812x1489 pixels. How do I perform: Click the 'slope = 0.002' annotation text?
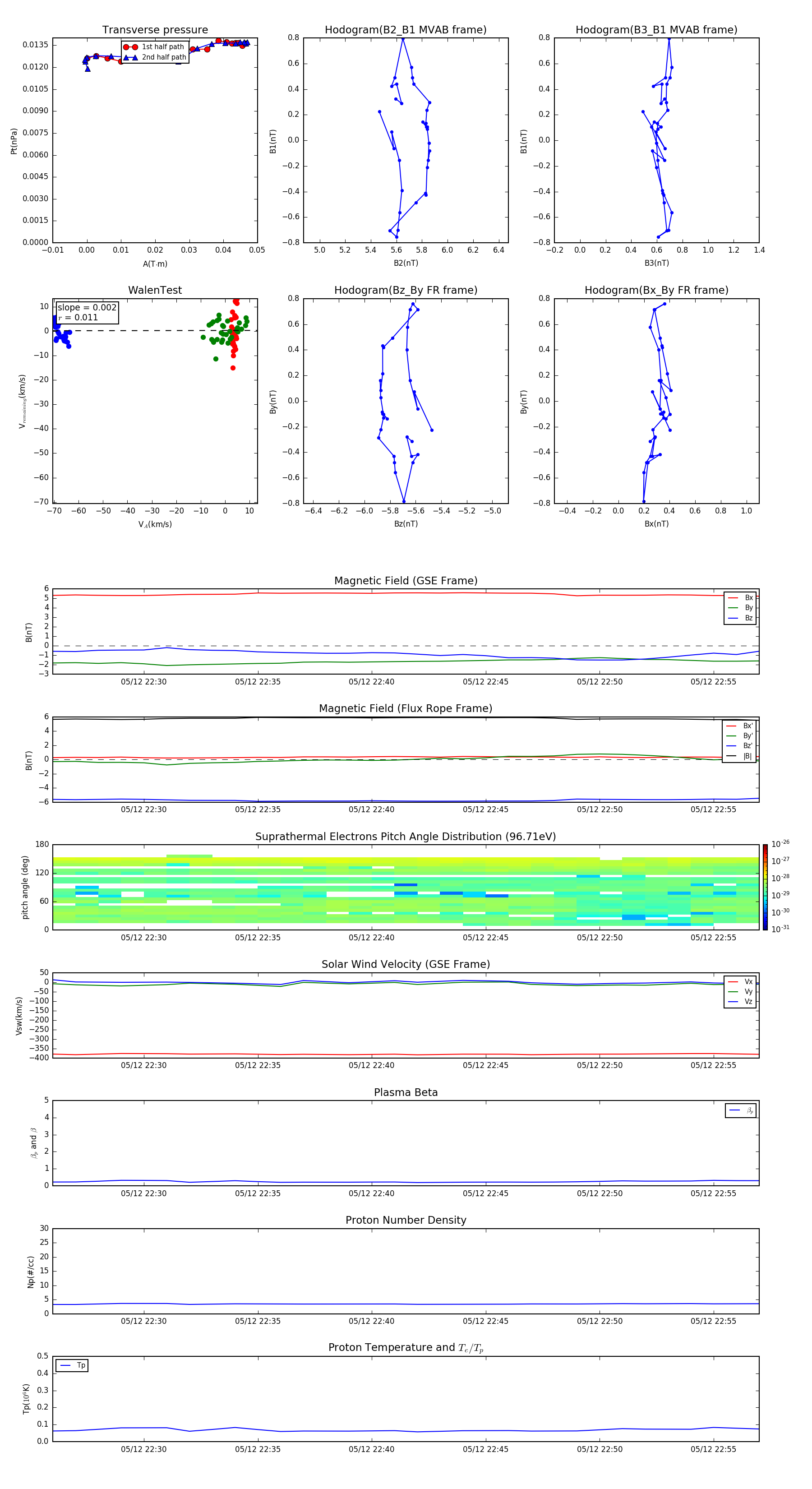87,308
